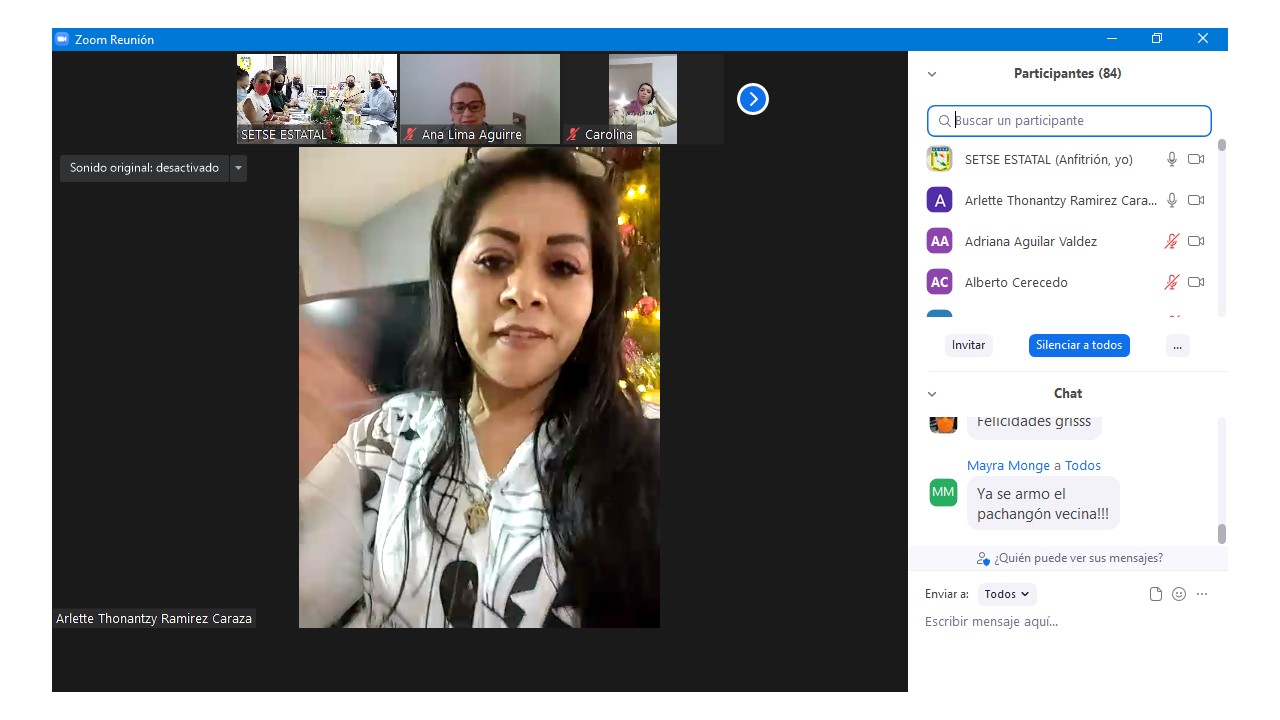Click the search magnifier icon in participants
Image resolution: width=1280 pixels, height=720 pixels.
(944, 121)
